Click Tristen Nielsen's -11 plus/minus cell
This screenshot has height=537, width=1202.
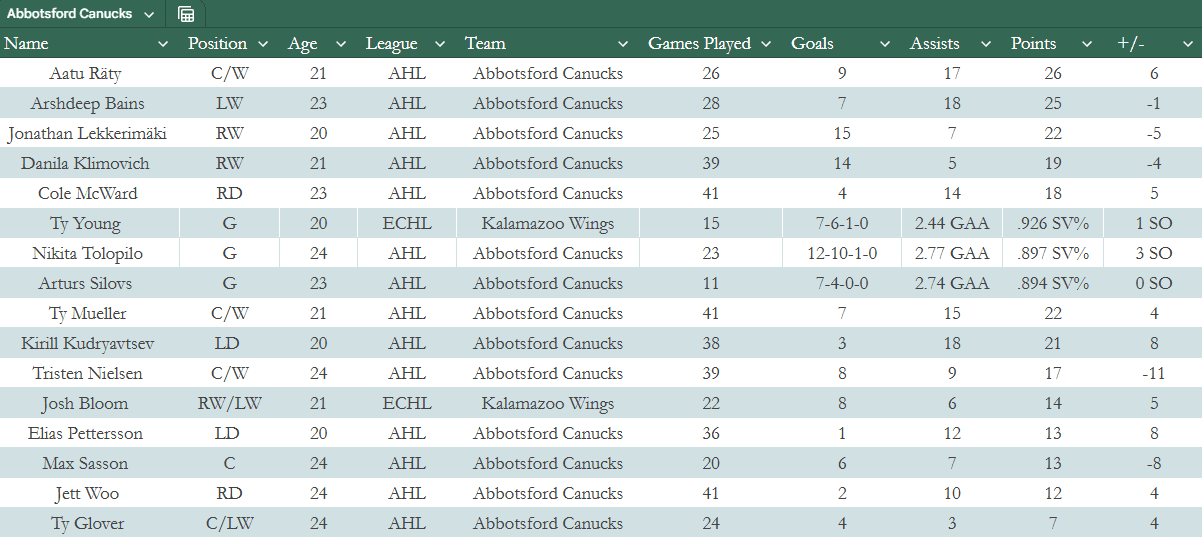[x=1154, y=374]
